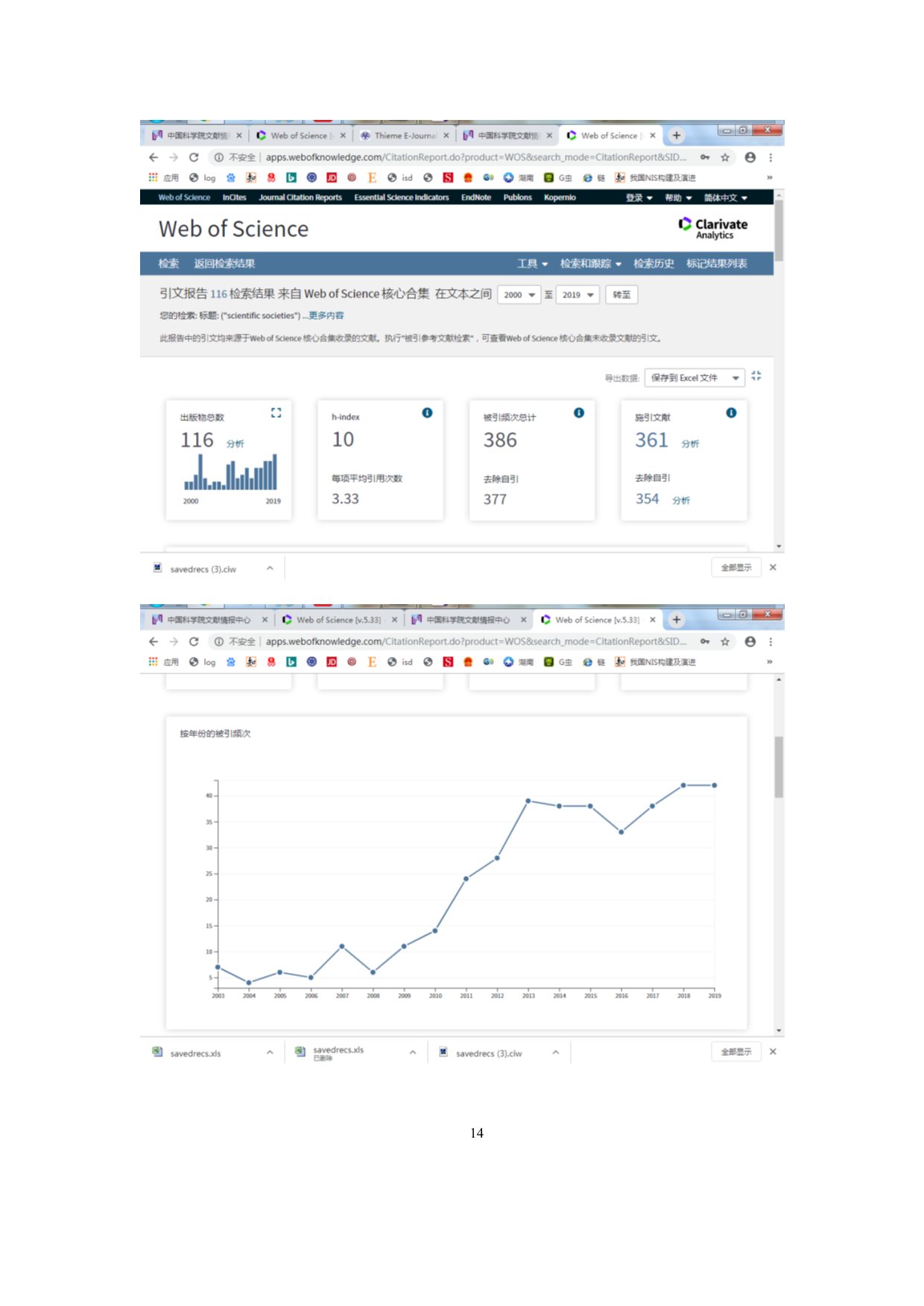924x1306 pixels.
Task: Click the 2013 data point on citation chart
Action: 528,801
